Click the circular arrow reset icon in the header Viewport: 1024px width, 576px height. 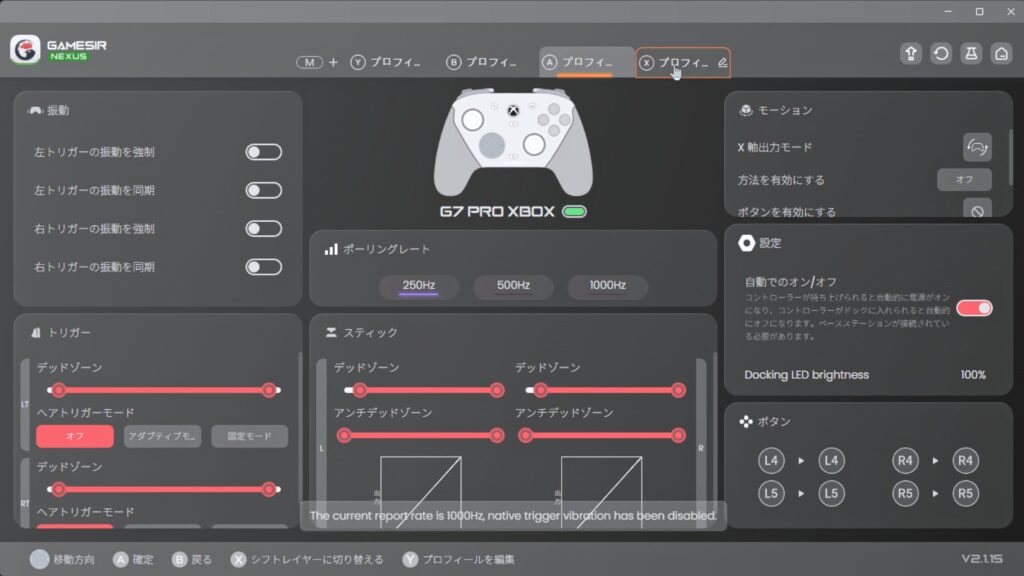point(941,54)
